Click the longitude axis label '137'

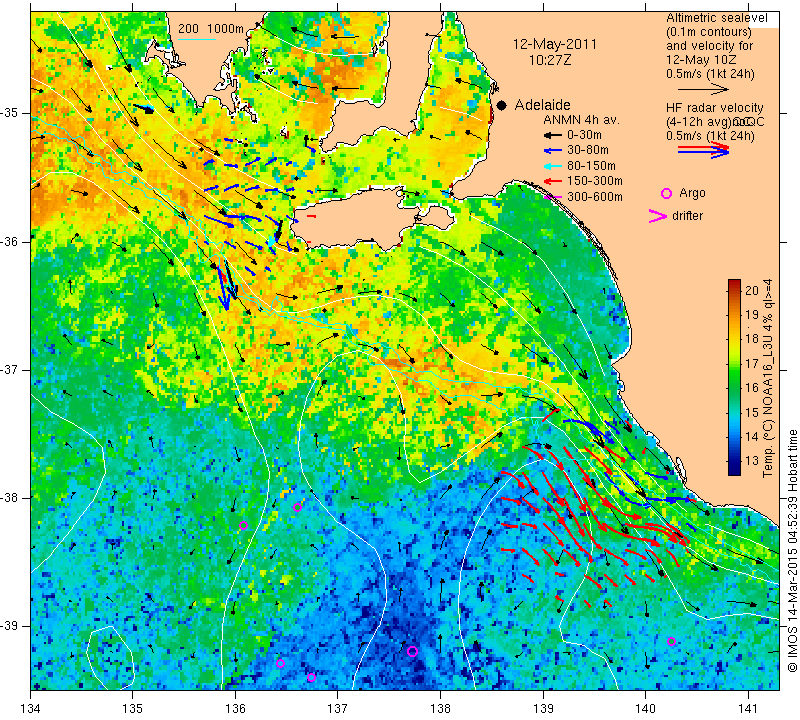point(337,709)
